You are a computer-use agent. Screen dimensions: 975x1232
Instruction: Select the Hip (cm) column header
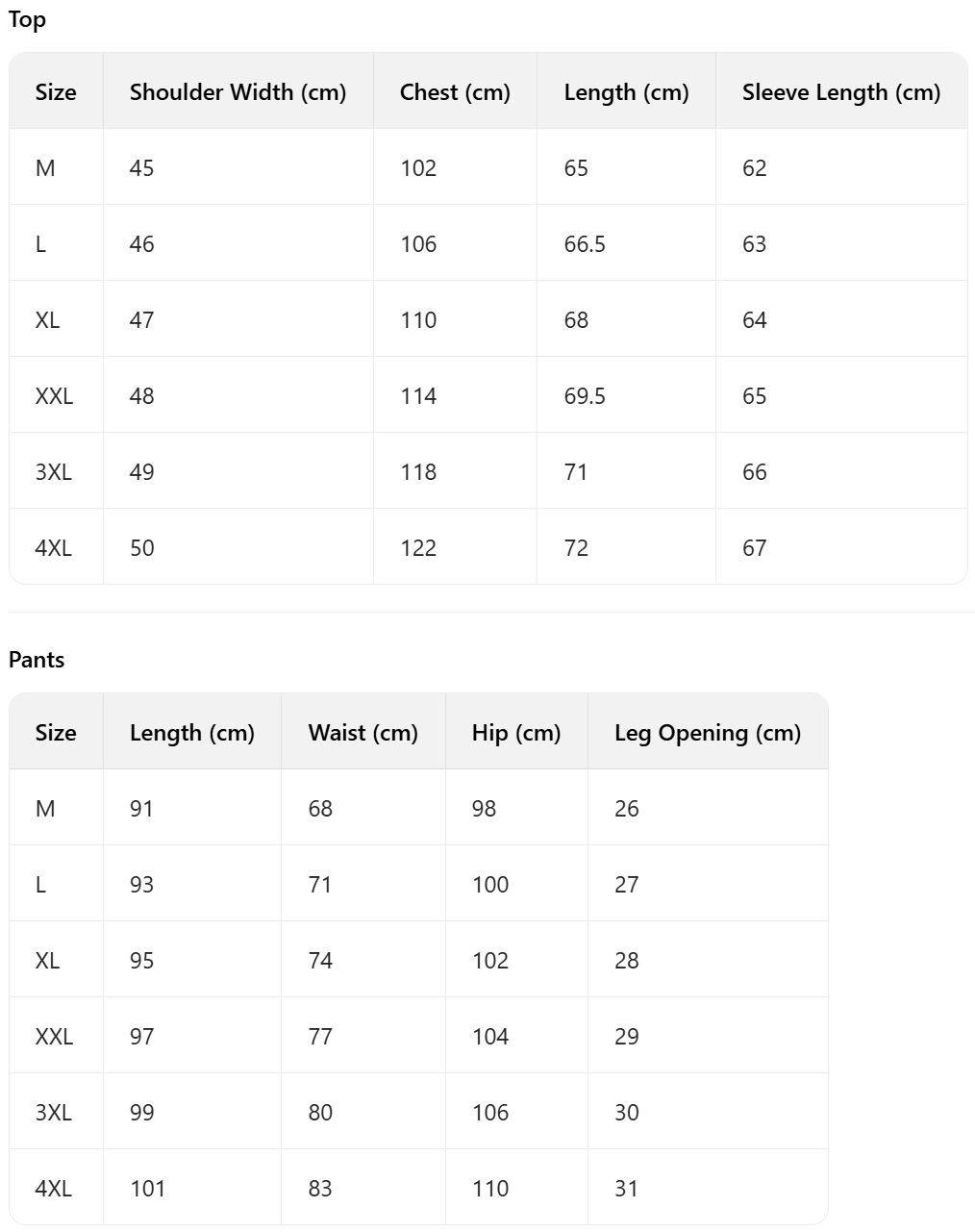click(515, 733)
